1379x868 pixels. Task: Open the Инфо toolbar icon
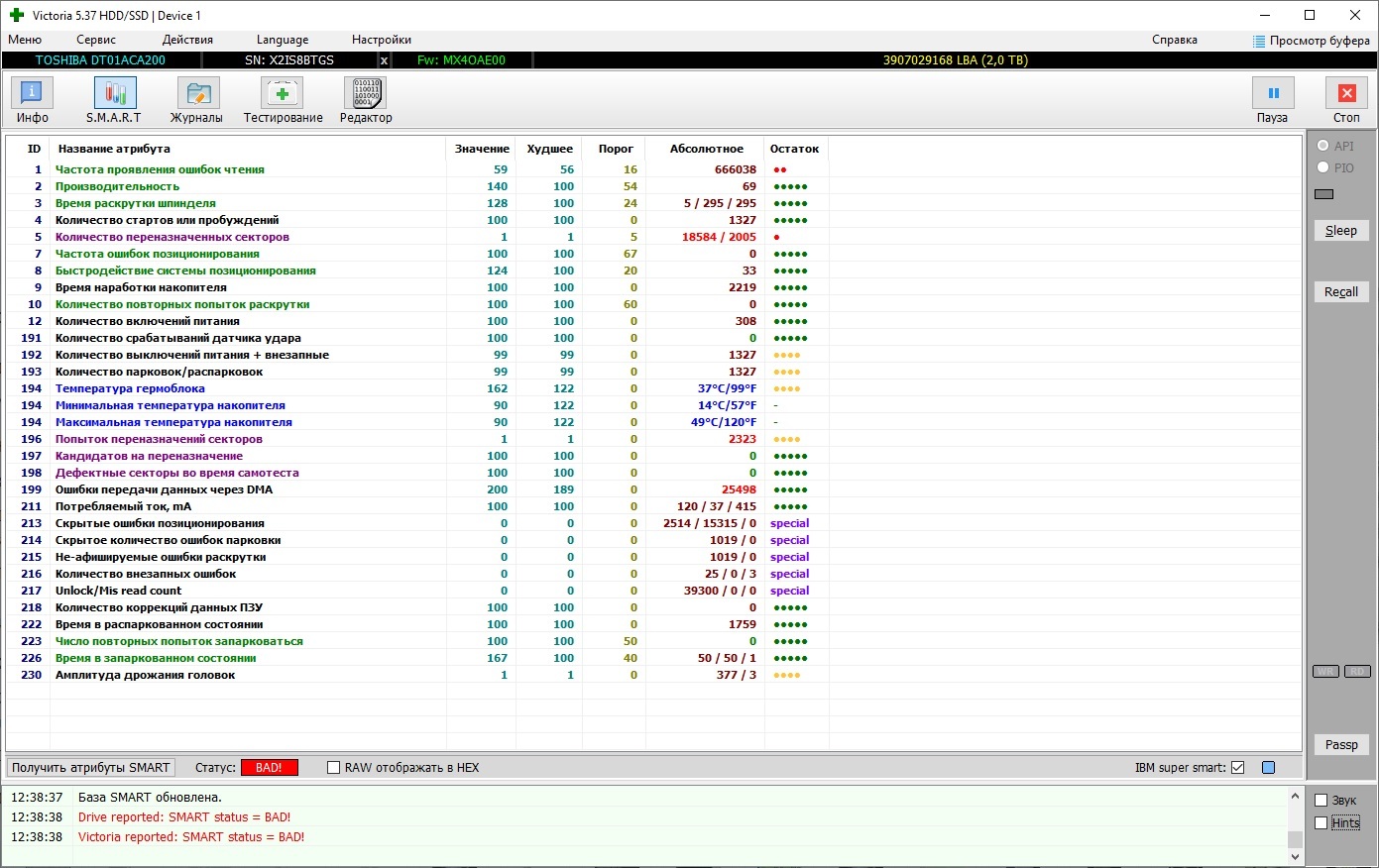point(32,93)
